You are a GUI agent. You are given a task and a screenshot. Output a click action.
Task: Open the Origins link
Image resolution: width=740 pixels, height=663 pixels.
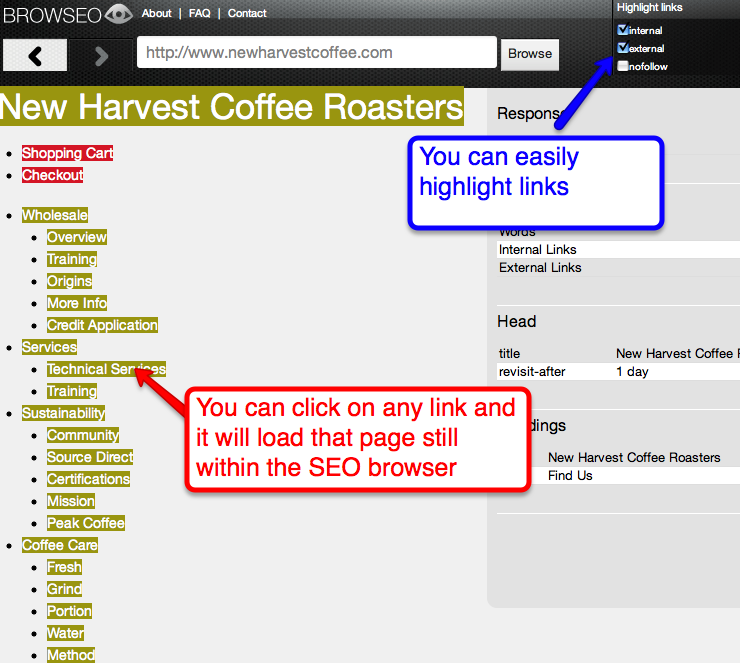click(x=69, y=281)
